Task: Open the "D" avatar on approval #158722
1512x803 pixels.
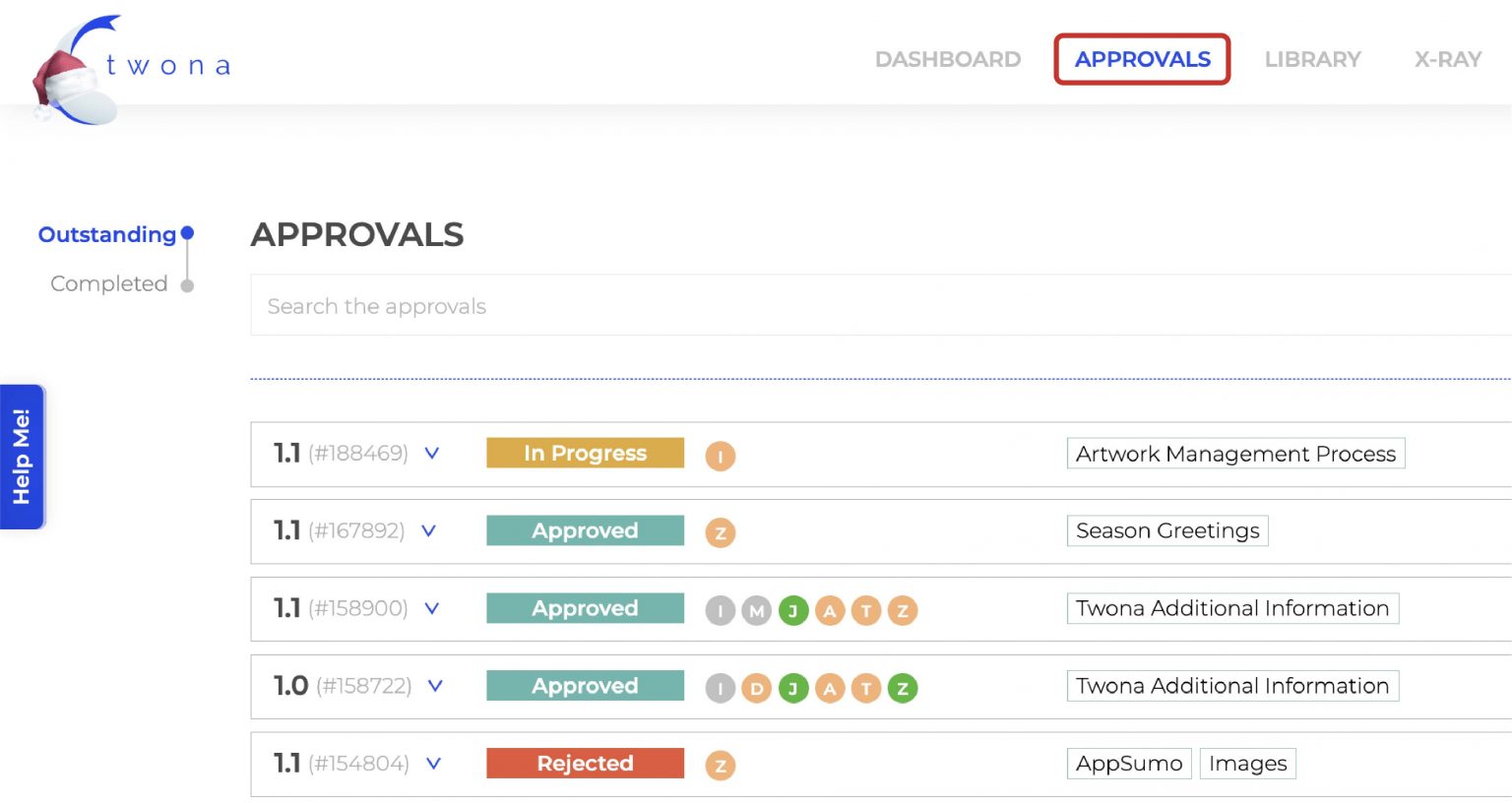Action: pyautogui.click(x=756, y=688)
